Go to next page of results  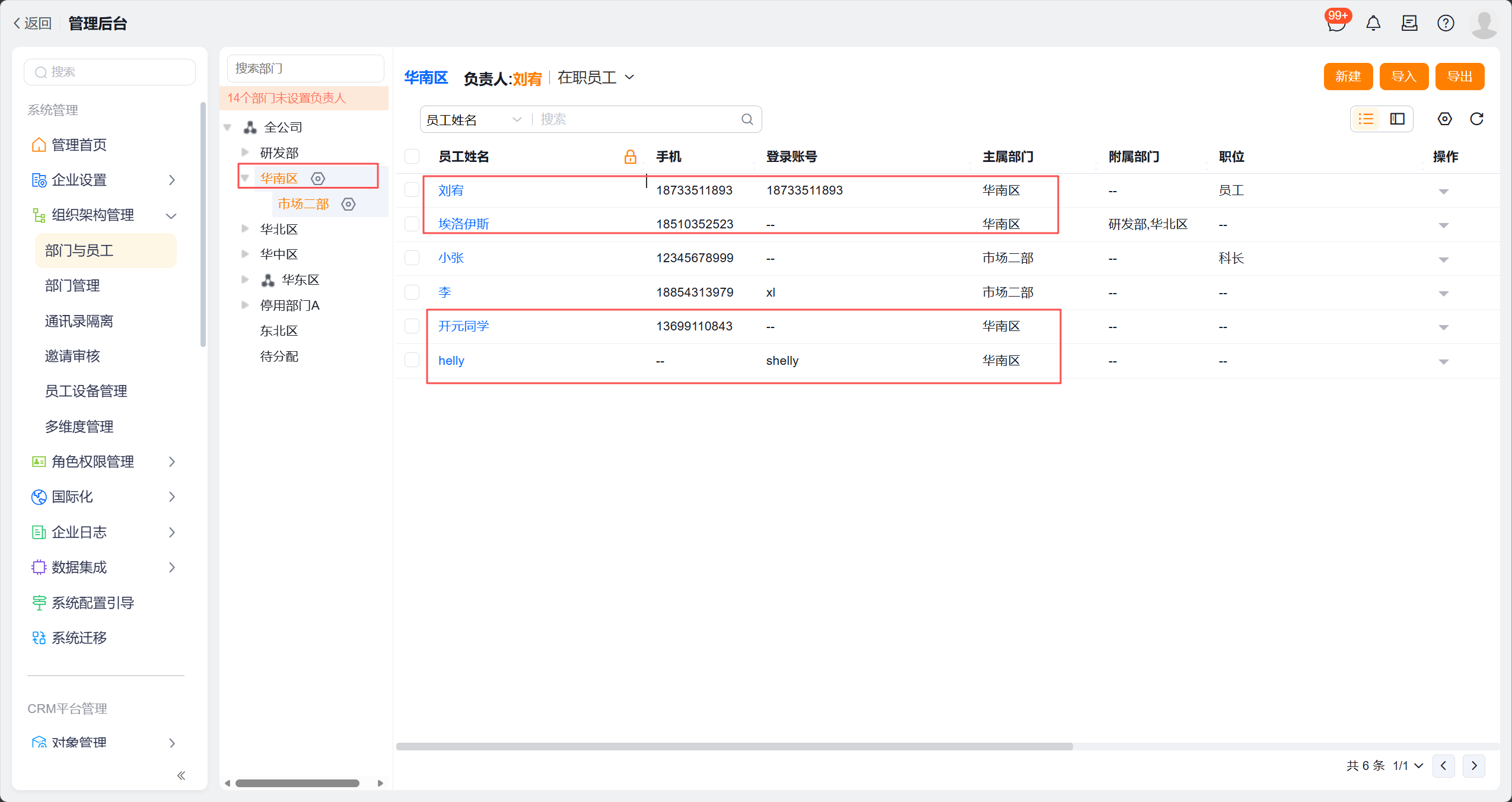tap(1474, 766)
